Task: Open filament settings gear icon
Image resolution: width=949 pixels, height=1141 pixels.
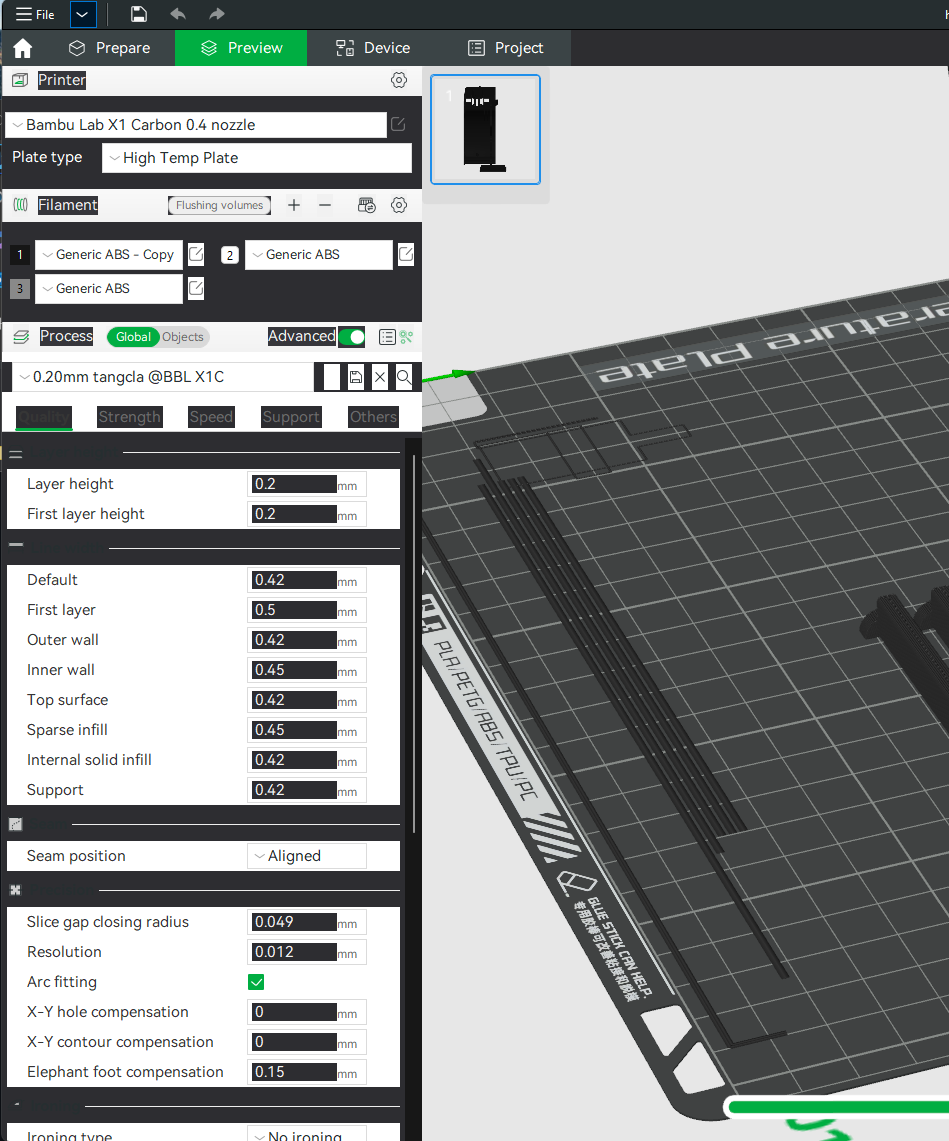Action: coord(398,205)
